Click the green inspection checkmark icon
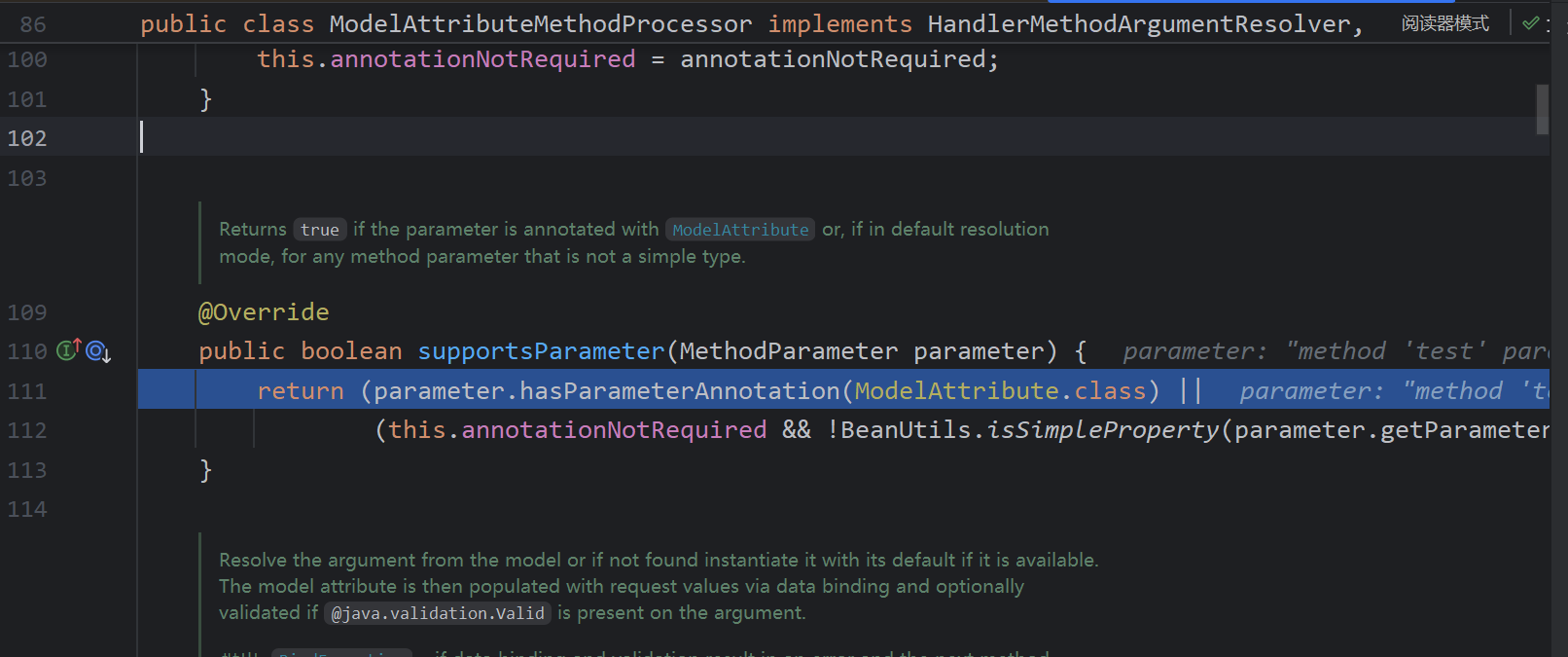Viewport: 1568px width, 657px height. click(x=1530, y=23)
